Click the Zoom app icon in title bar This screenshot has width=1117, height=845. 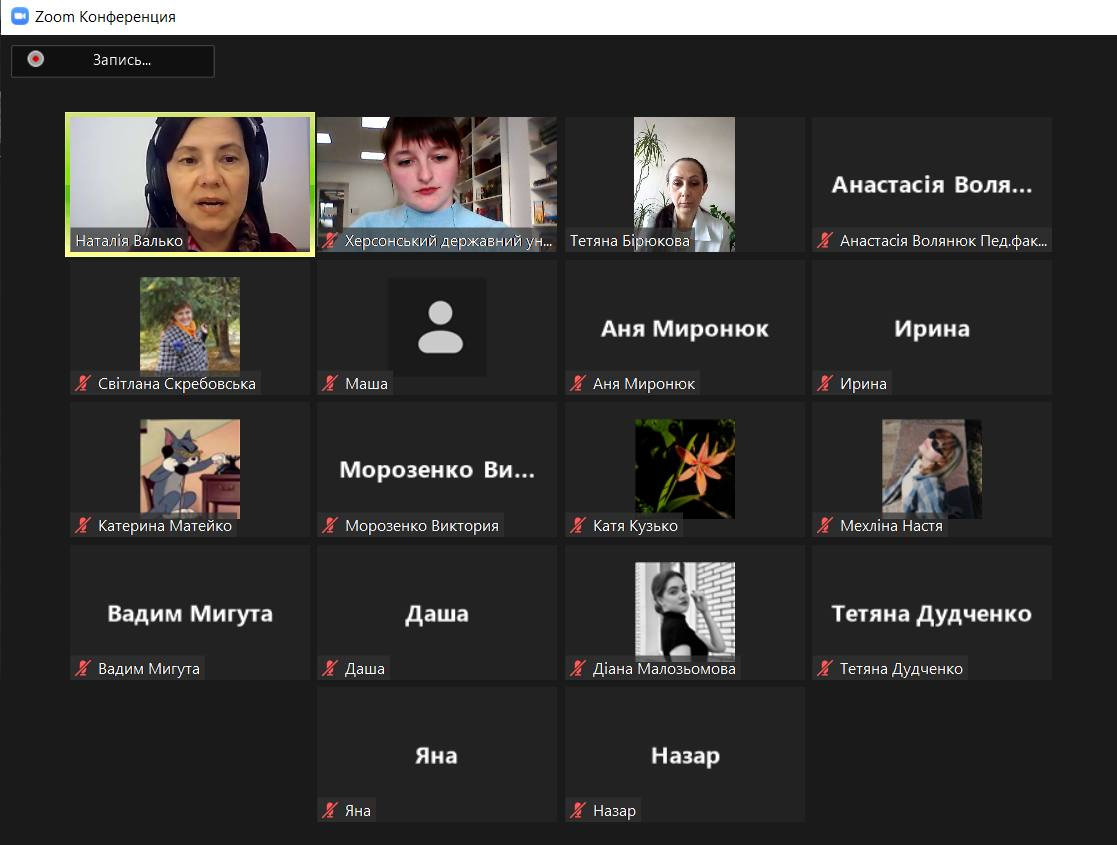(20, 16)
